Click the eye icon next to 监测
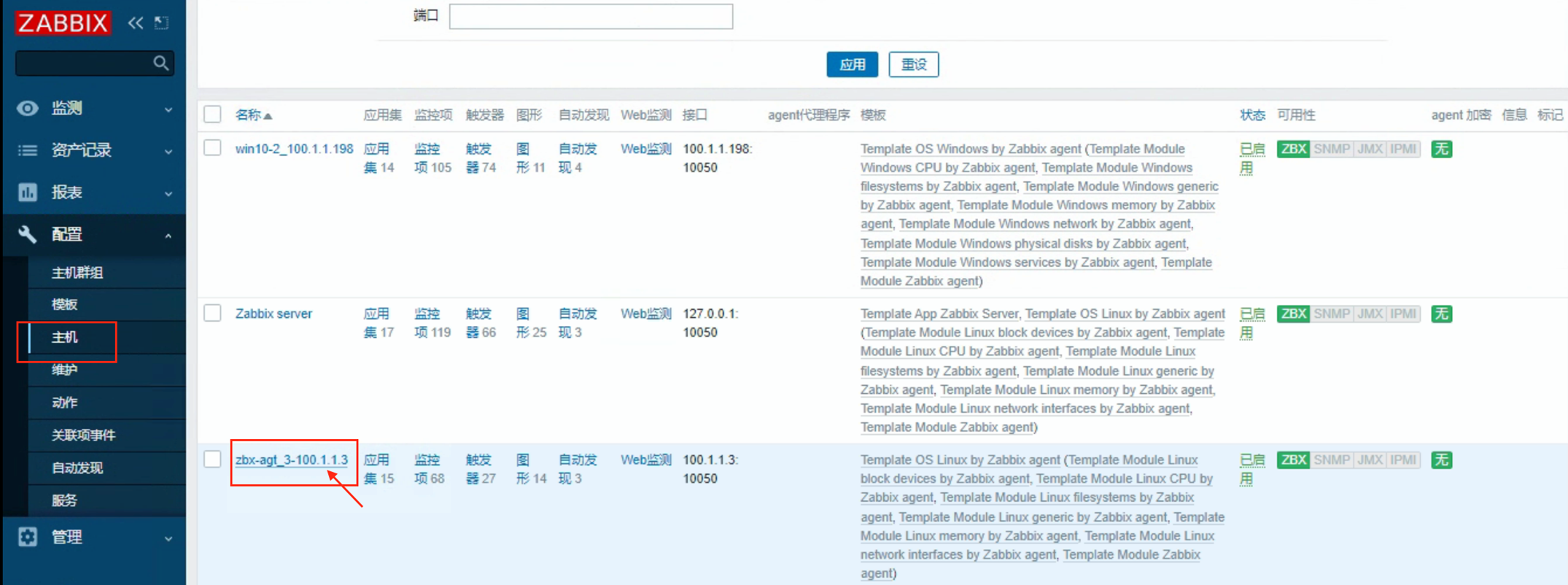1568x585 pixels. 28,108
